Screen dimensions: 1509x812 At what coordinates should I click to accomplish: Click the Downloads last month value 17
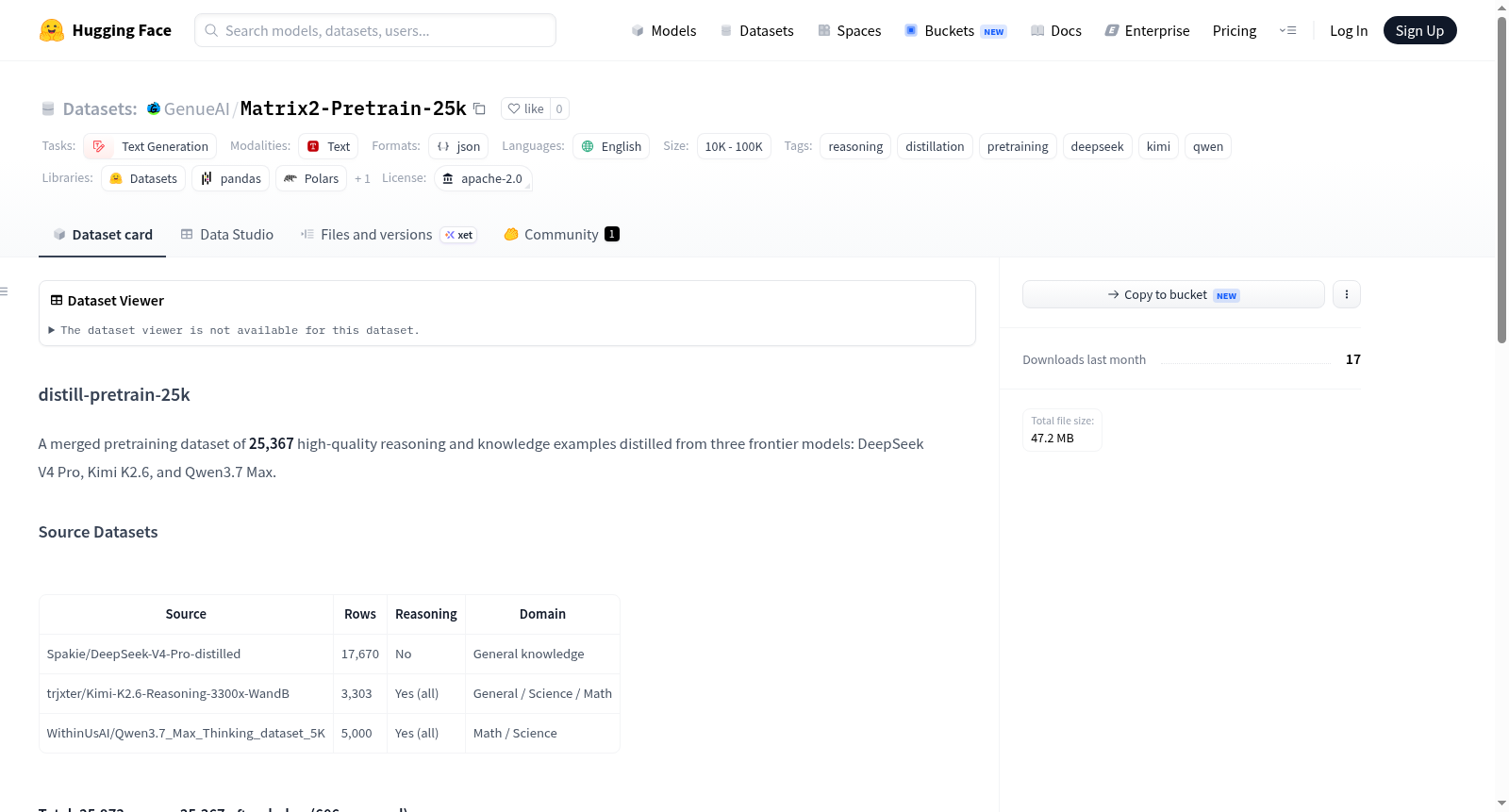1352,359
